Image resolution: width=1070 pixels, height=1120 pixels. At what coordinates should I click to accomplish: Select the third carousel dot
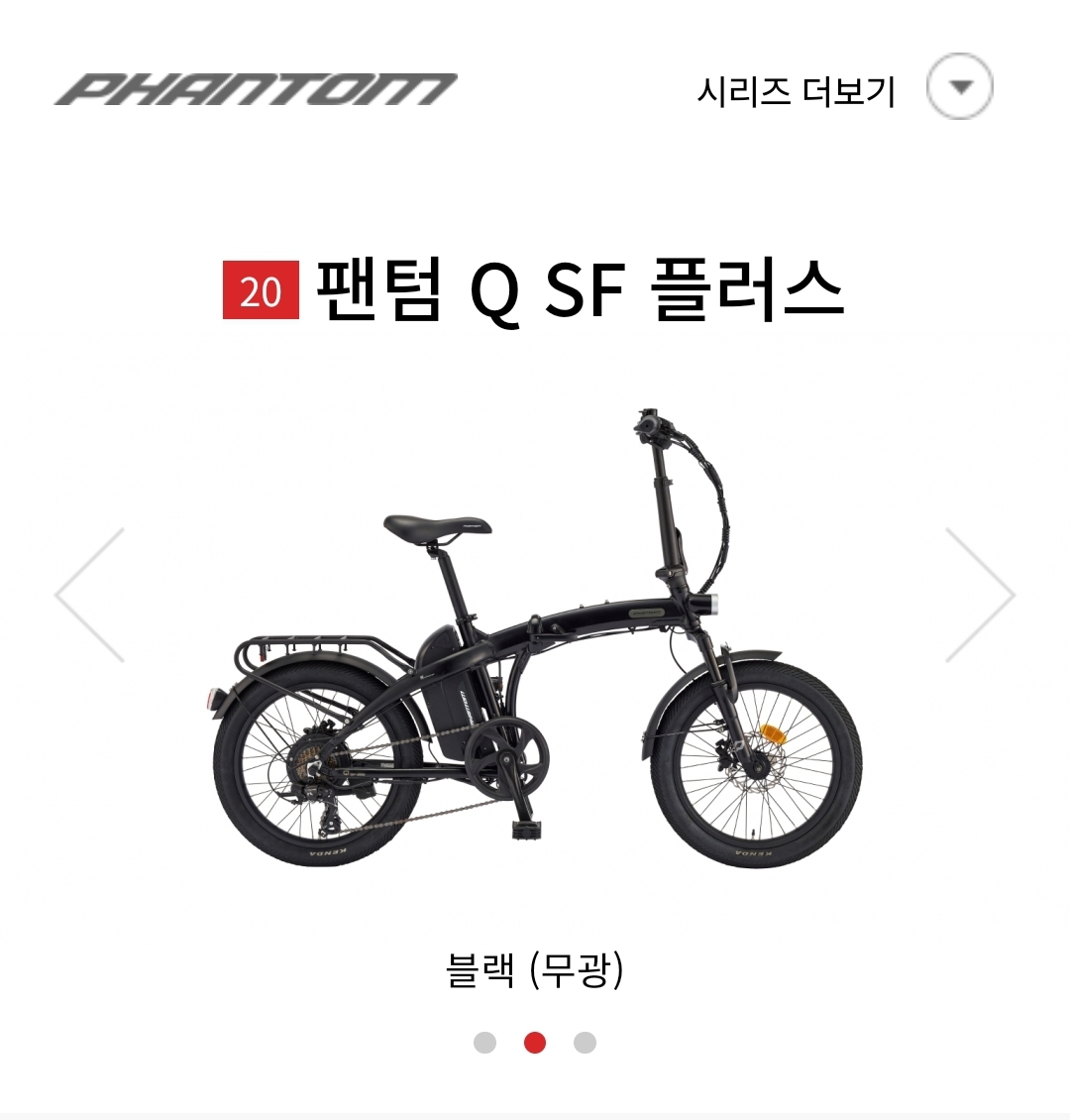click(585, 1042)
